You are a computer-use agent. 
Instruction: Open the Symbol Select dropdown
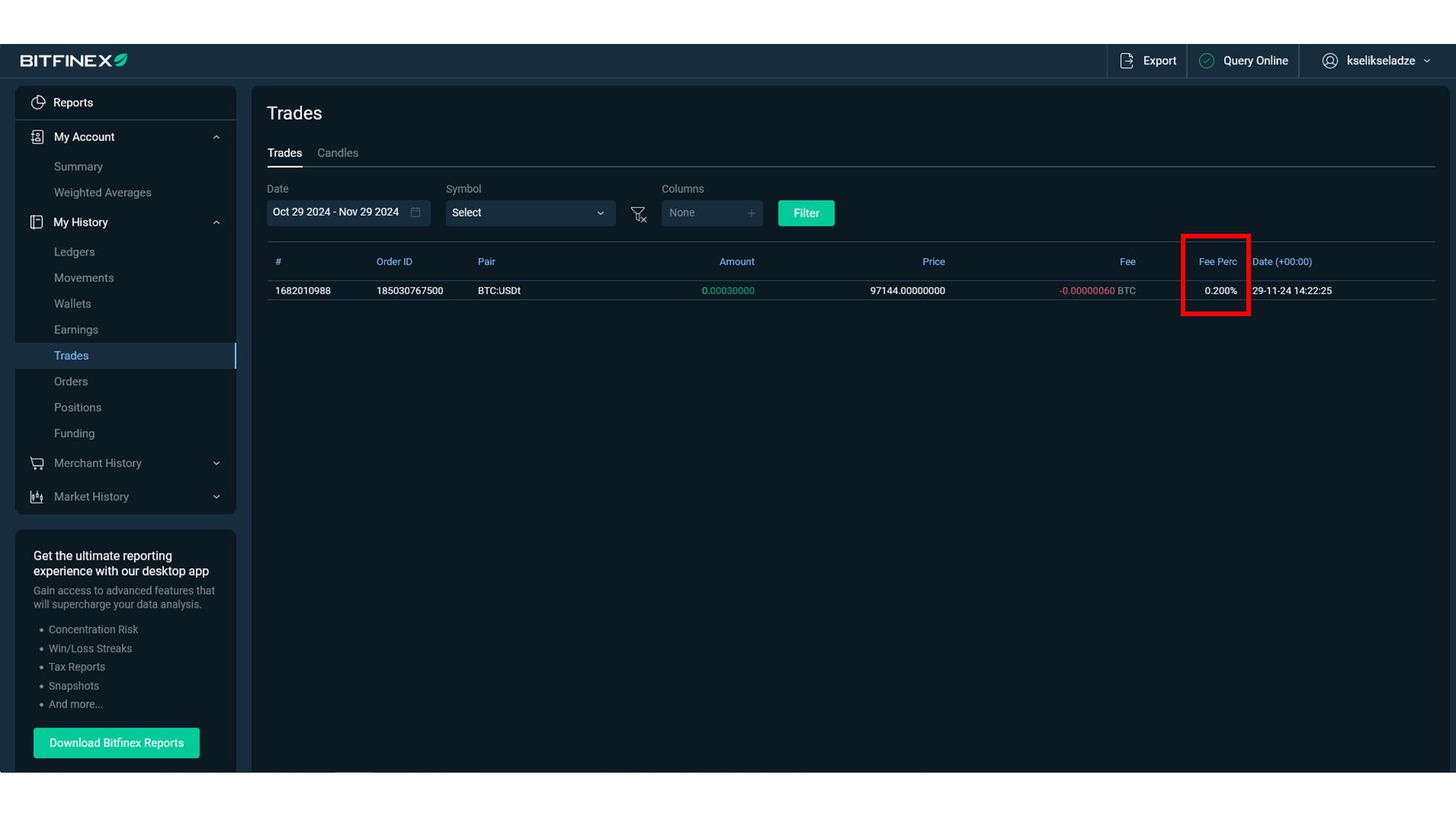click(530, 213)
